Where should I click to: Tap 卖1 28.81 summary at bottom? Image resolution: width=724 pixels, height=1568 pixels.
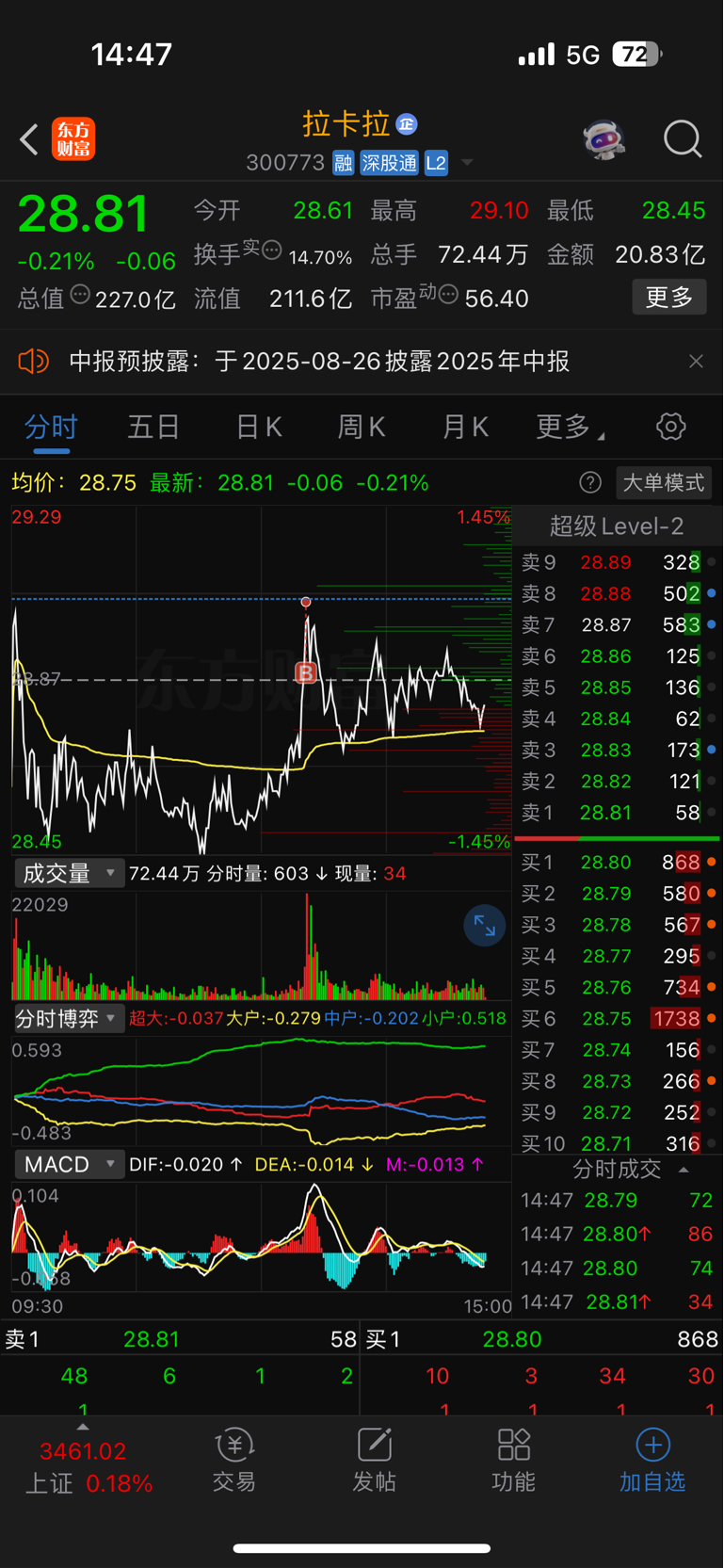[x=180, y=1339]
